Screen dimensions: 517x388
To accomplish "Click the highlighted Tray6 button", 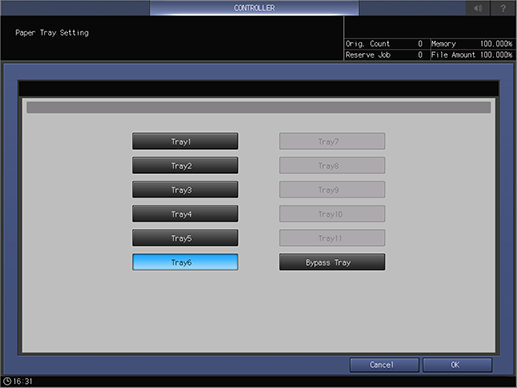I will (x=185, y=262).
